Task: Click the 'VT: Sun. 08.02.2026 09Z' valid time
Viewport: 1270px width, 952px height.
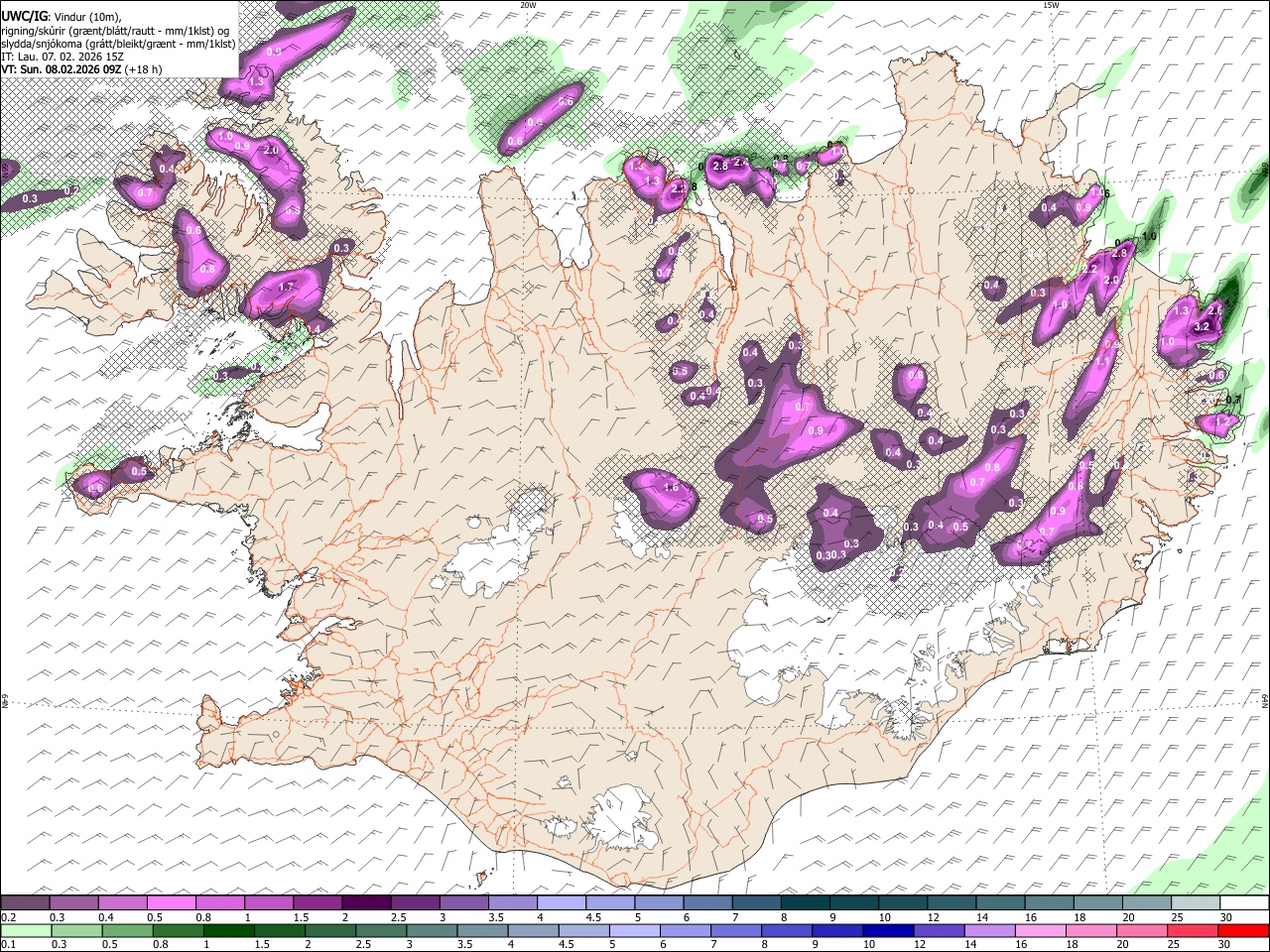Action: pyautogui.click(x=61, y=69)
